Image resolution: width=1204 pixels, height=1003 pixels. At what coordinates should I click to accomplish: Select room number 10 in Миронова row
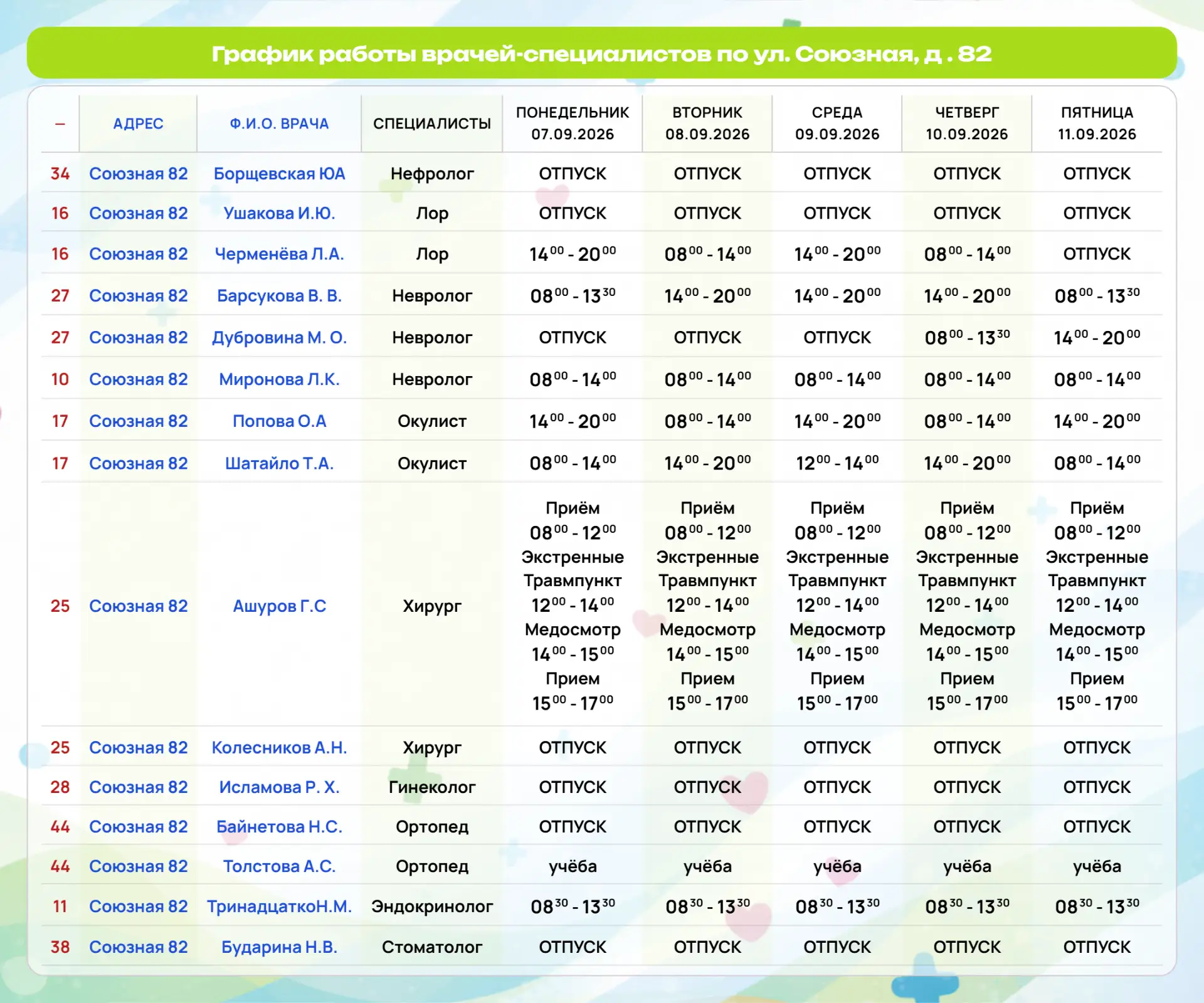click(60, 379)
